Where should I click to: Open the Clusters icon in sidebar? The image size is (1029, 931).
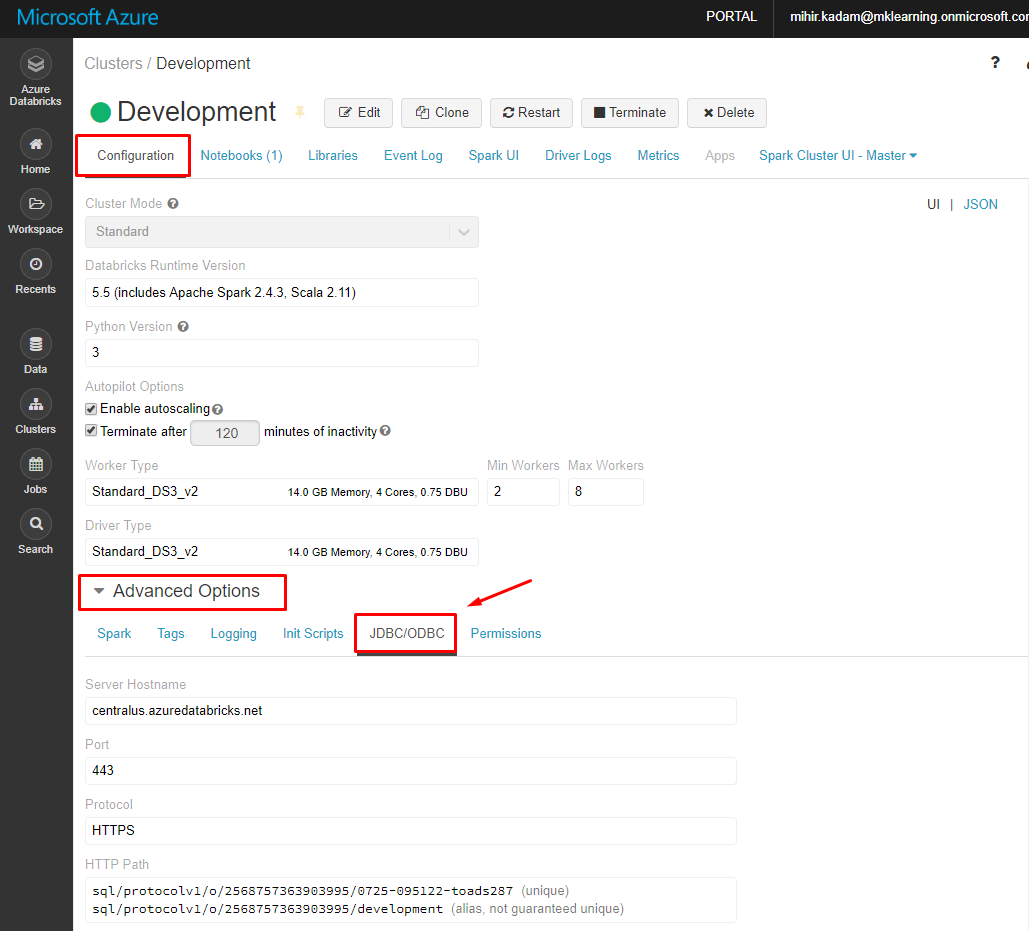[x=35, y=404]
